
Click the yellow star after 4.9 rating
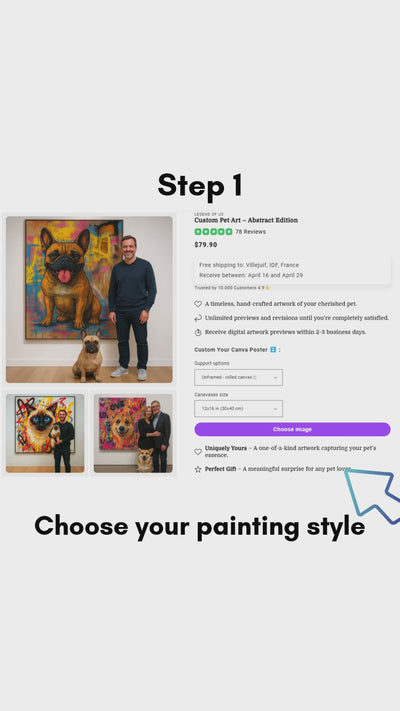coord(268,288)
